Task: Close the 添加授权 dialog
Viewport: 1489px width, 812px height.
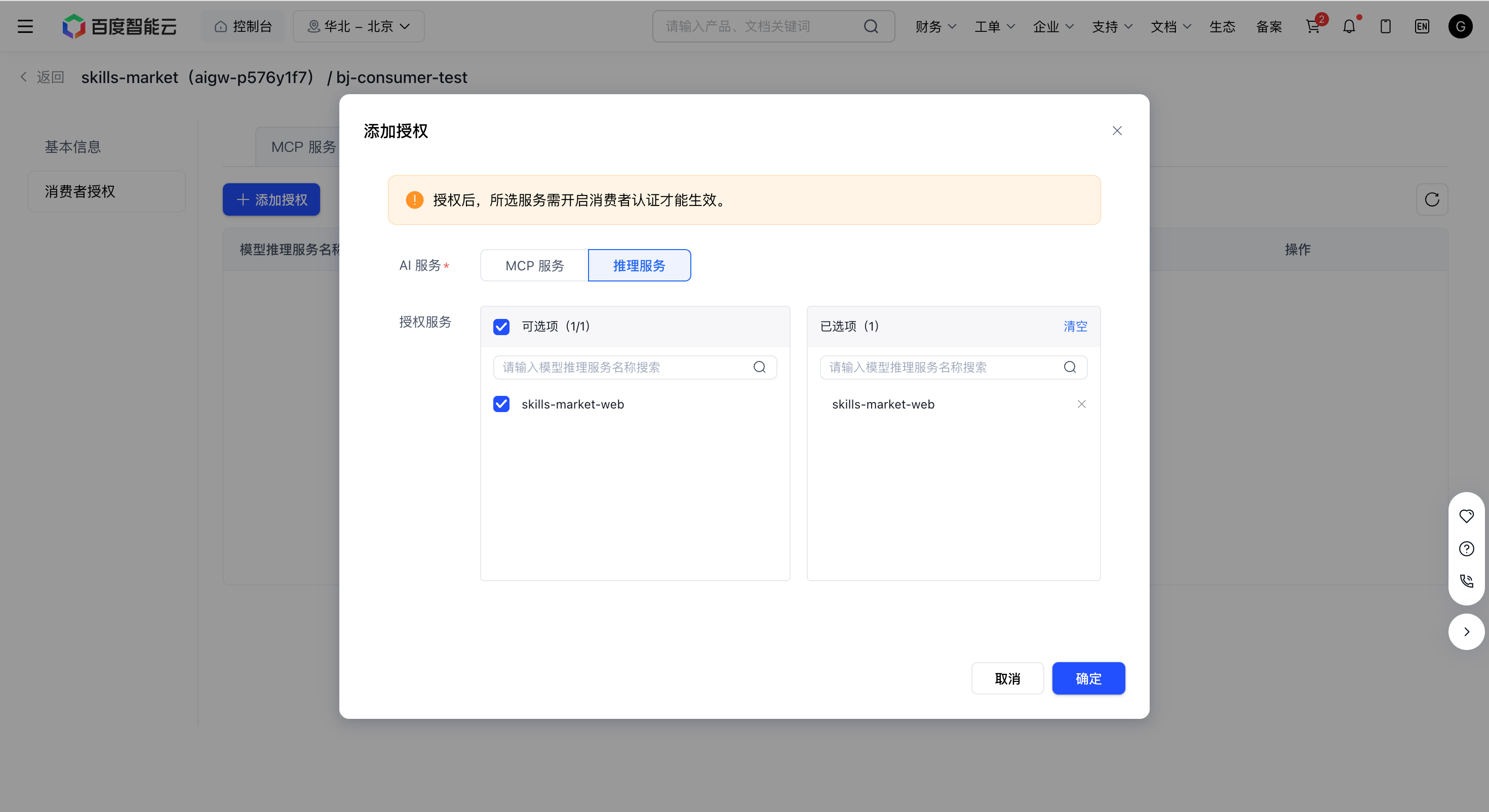Action: 1117,131
